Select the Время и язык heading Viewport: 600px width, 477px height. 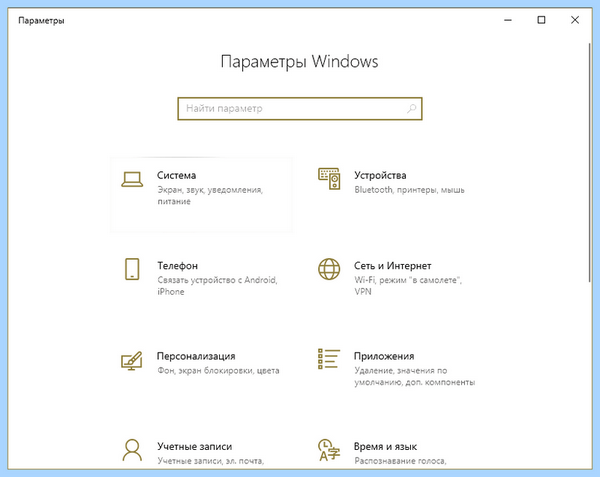(385, 446)
